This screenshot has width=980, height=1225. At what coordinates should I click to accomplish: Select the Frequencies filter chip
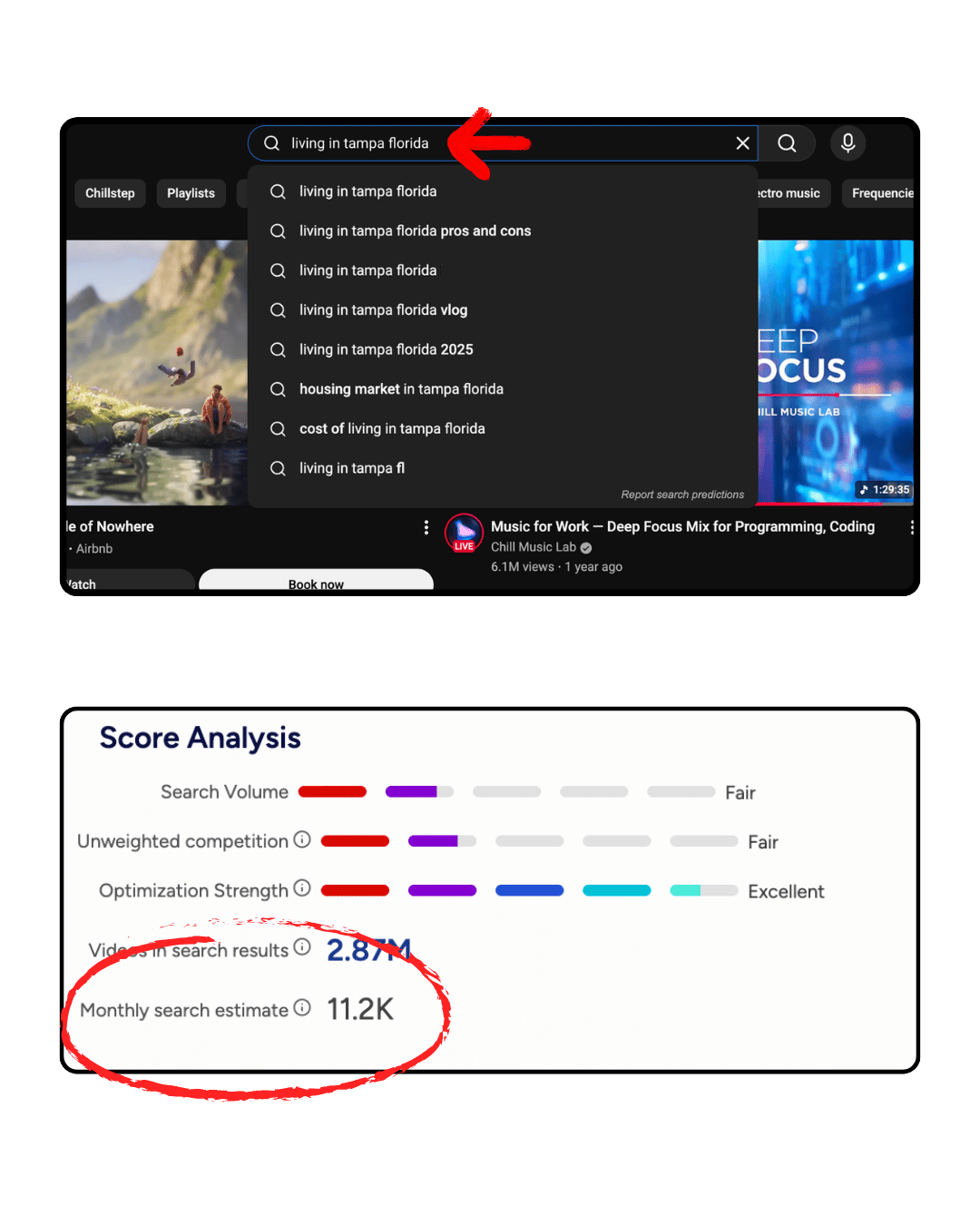pos(880,193)
